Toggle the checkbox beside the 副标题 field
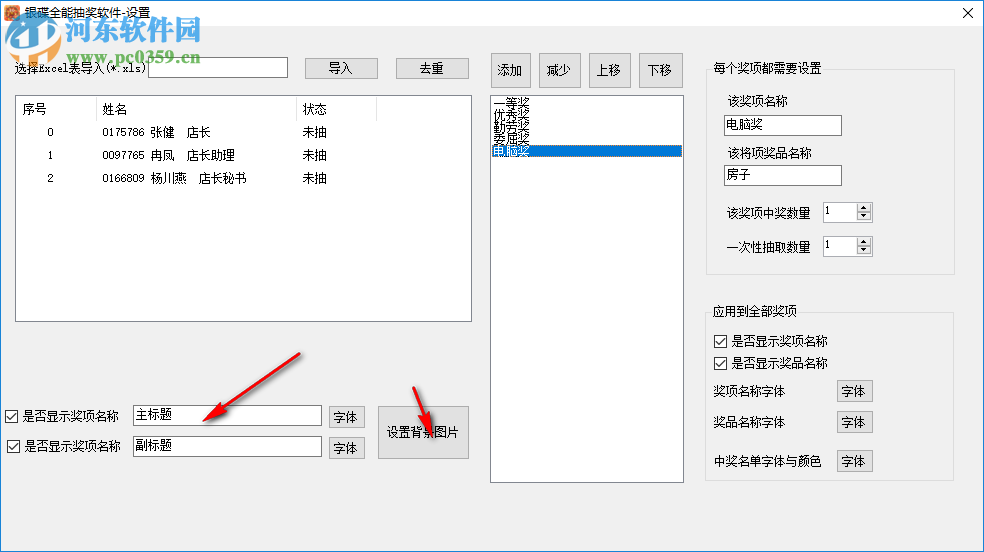 [x=13, y=447]
